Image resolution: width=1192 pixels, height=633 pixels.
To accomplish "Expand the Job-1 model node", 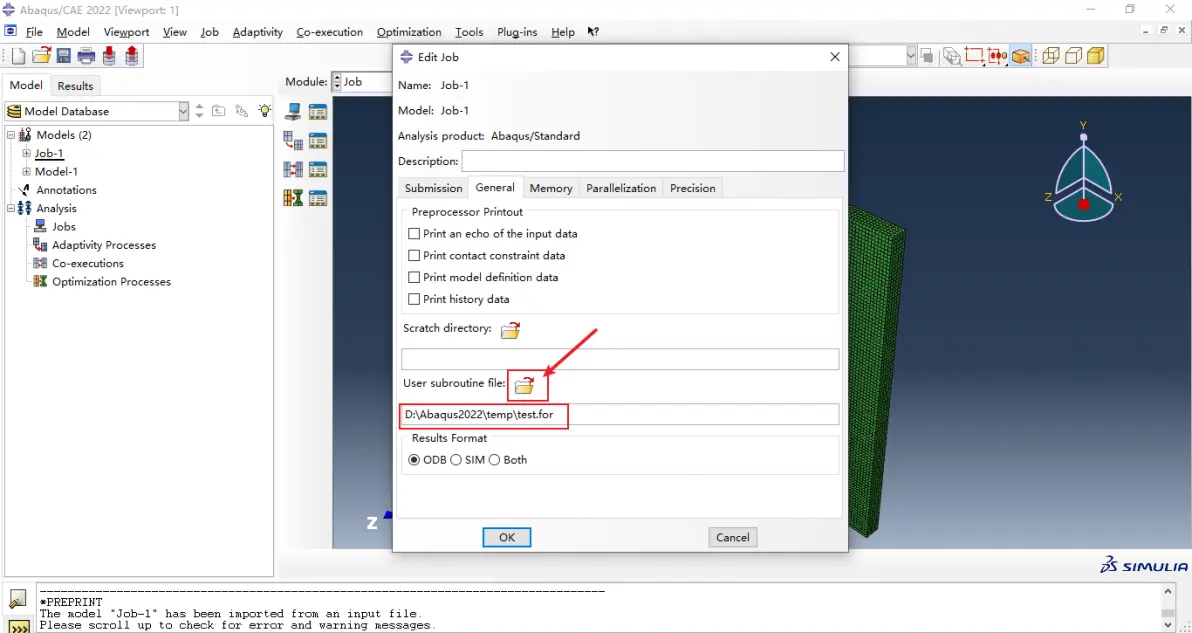I will pos(27,154).
